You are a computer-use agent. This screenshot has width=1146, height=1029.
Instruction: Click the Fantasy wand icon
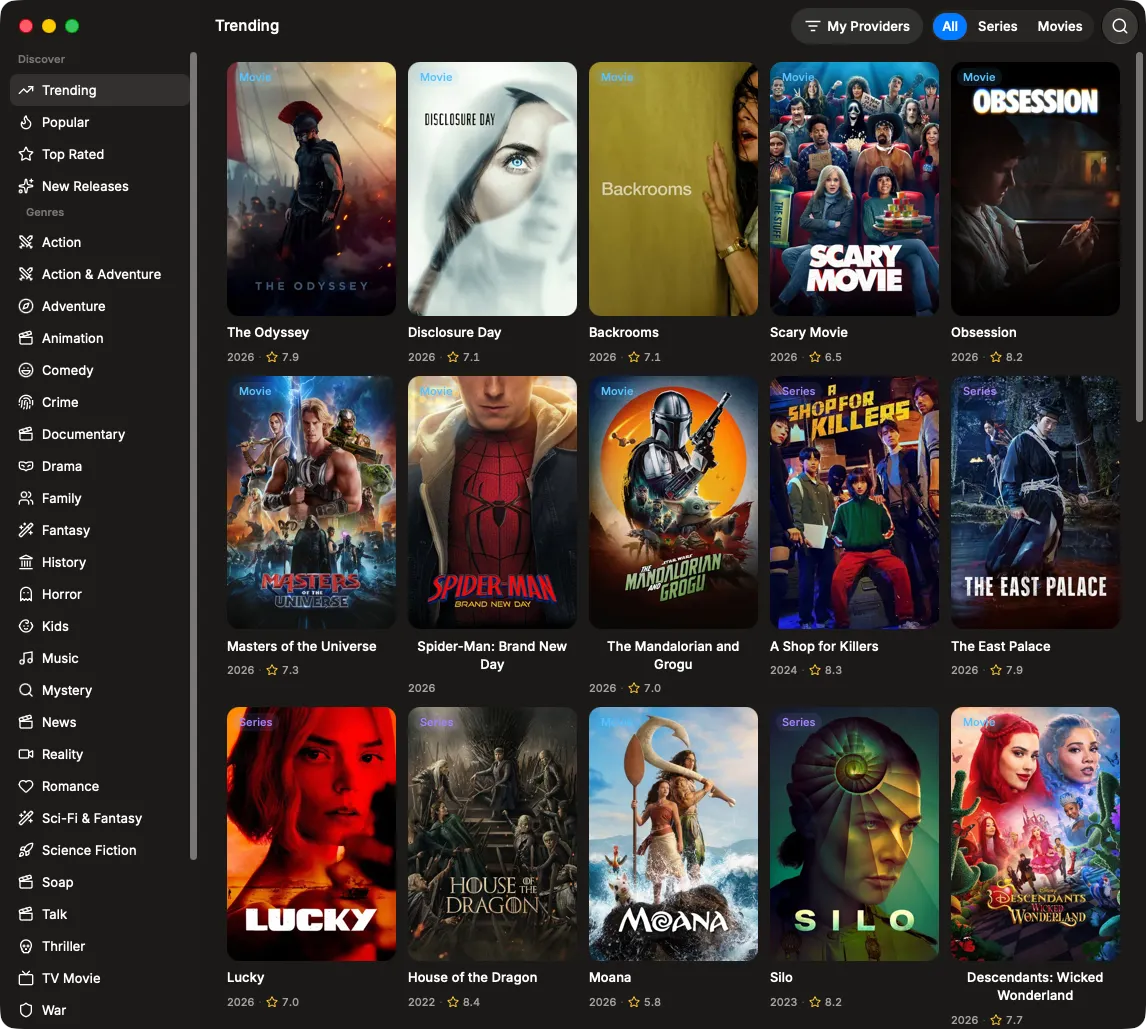coord(26,531)
